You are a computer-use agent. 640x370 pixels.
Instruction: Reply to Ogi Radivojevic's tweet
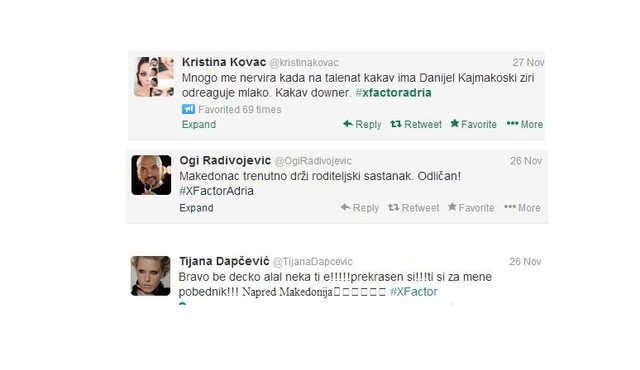360,208
